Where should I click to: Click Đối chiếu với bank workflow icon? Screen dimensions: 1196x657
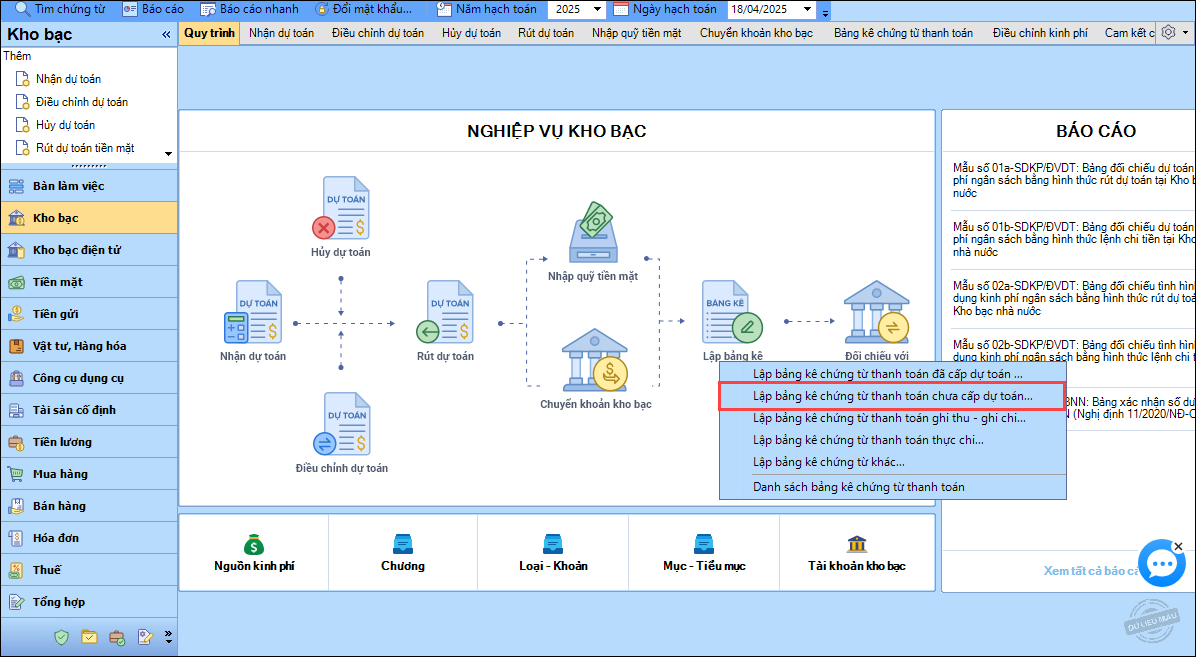click(x=876, y=311)
